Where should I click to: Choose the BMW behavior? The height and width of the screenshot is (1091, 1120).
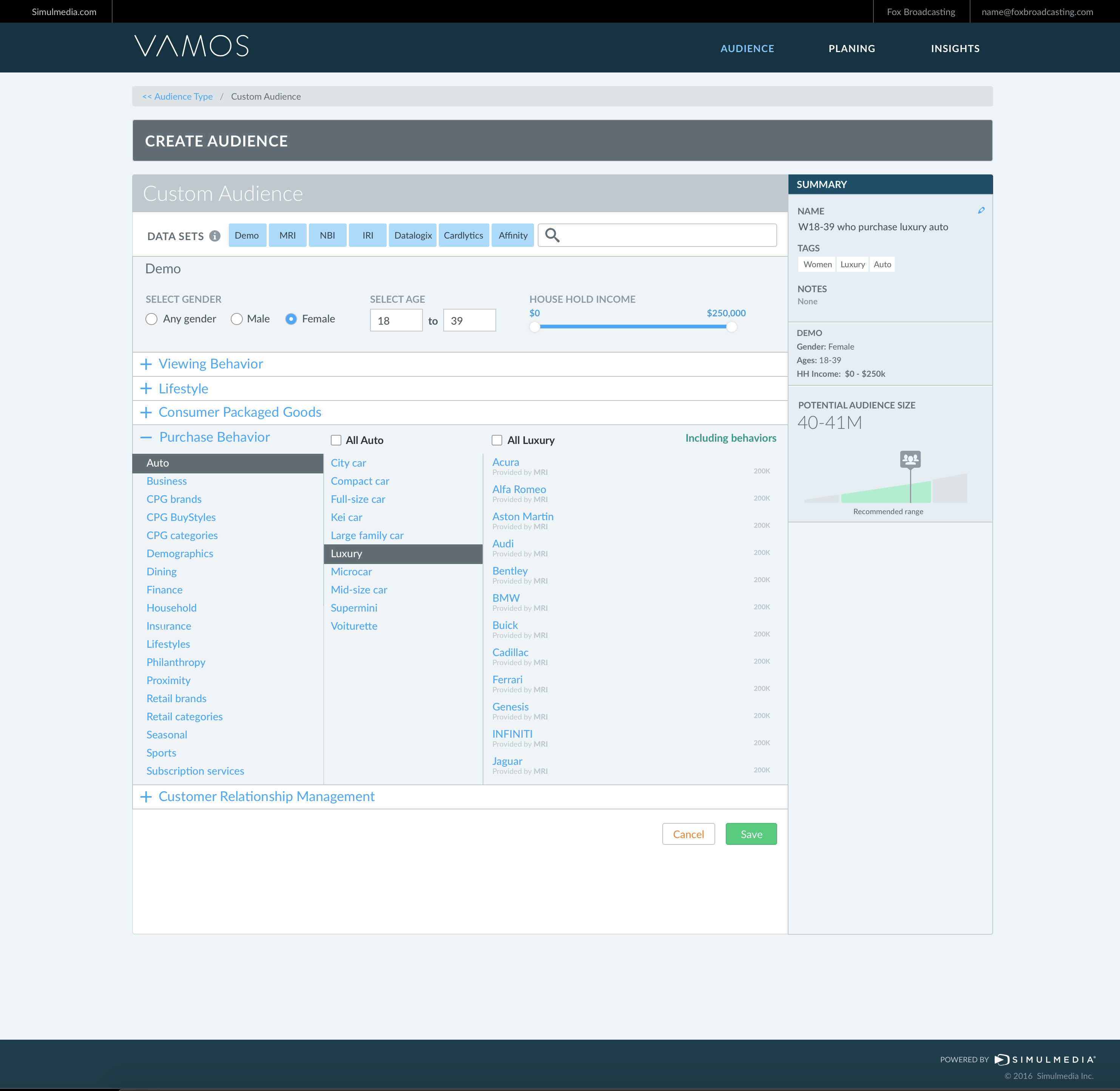pos(506,598)
